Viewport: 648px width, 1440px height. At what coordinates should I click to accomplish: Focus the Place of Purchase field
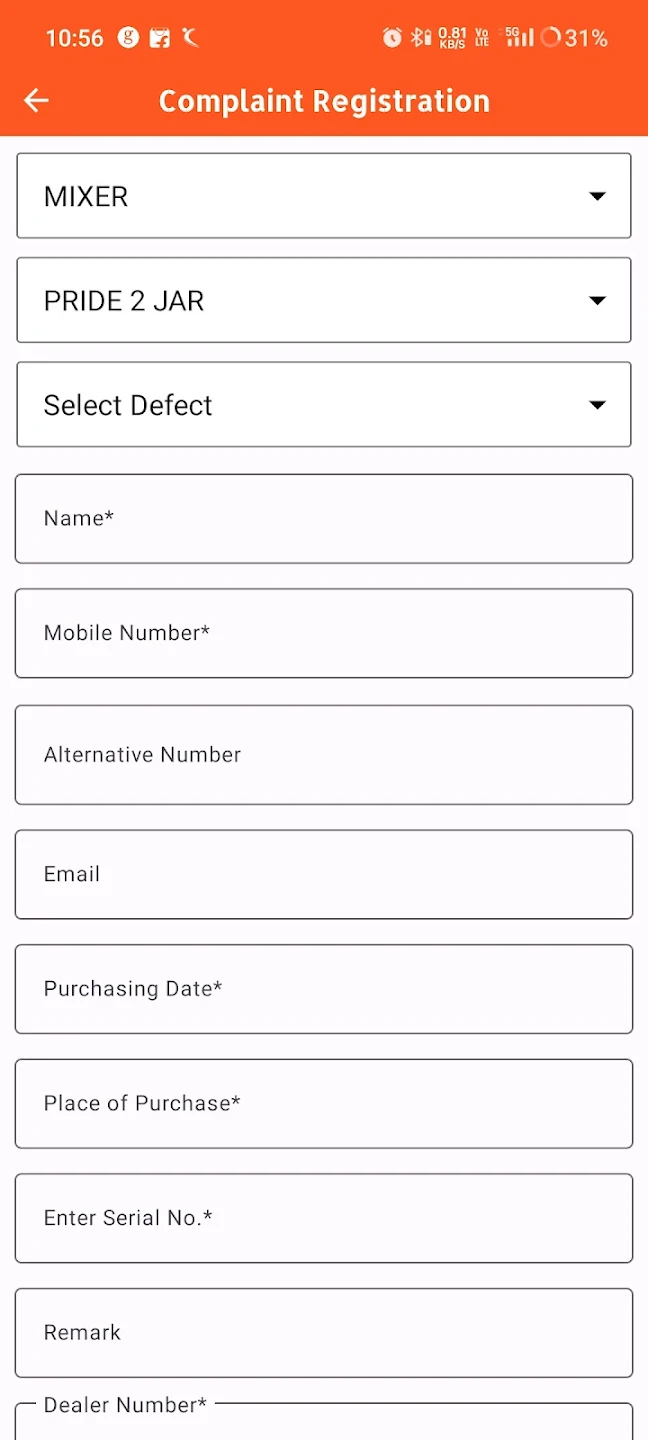[x=324, y=1103]
